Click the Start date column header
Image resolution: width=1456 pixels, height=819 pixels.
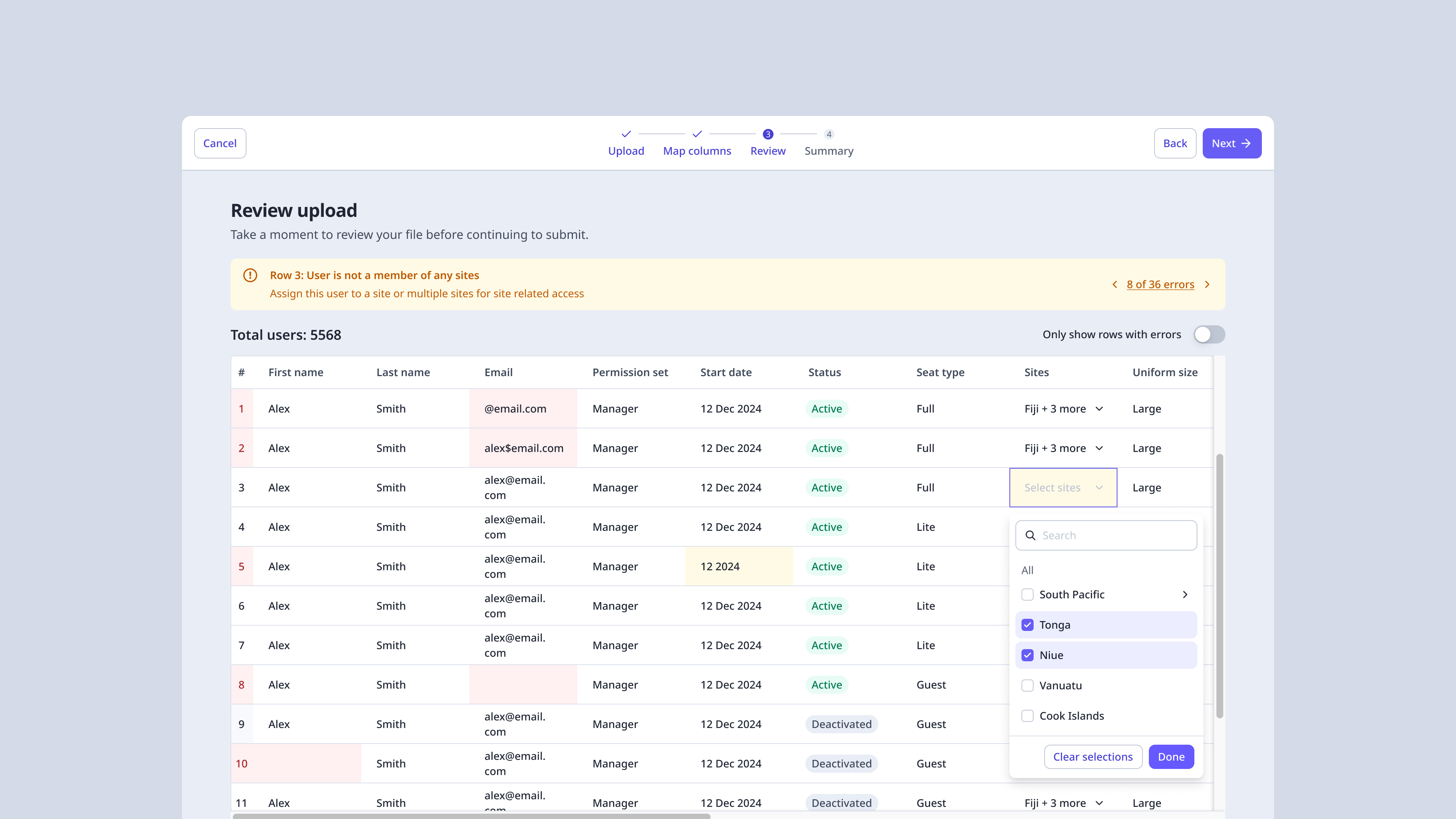tap(726, 372)
